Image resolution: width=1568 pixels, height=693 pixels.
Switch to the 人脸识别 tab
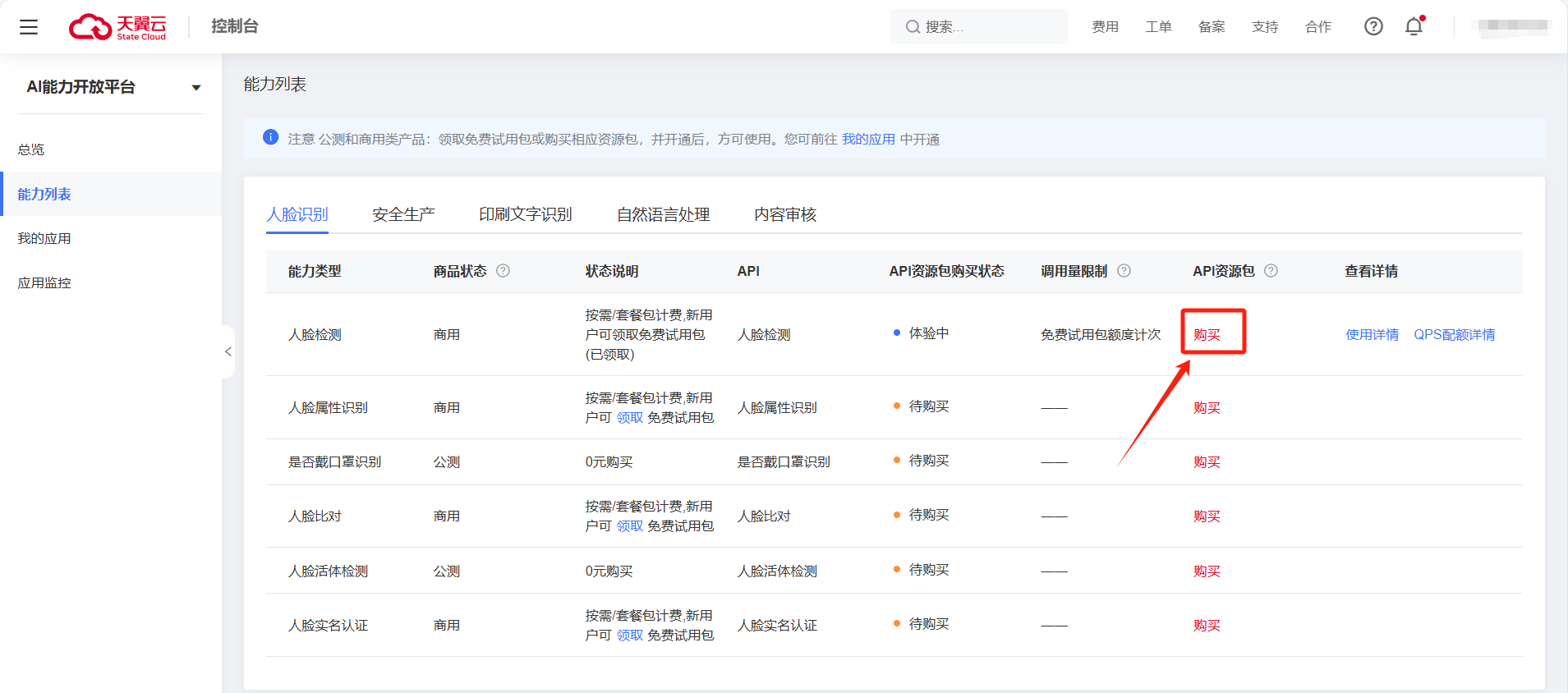(297, 214)
